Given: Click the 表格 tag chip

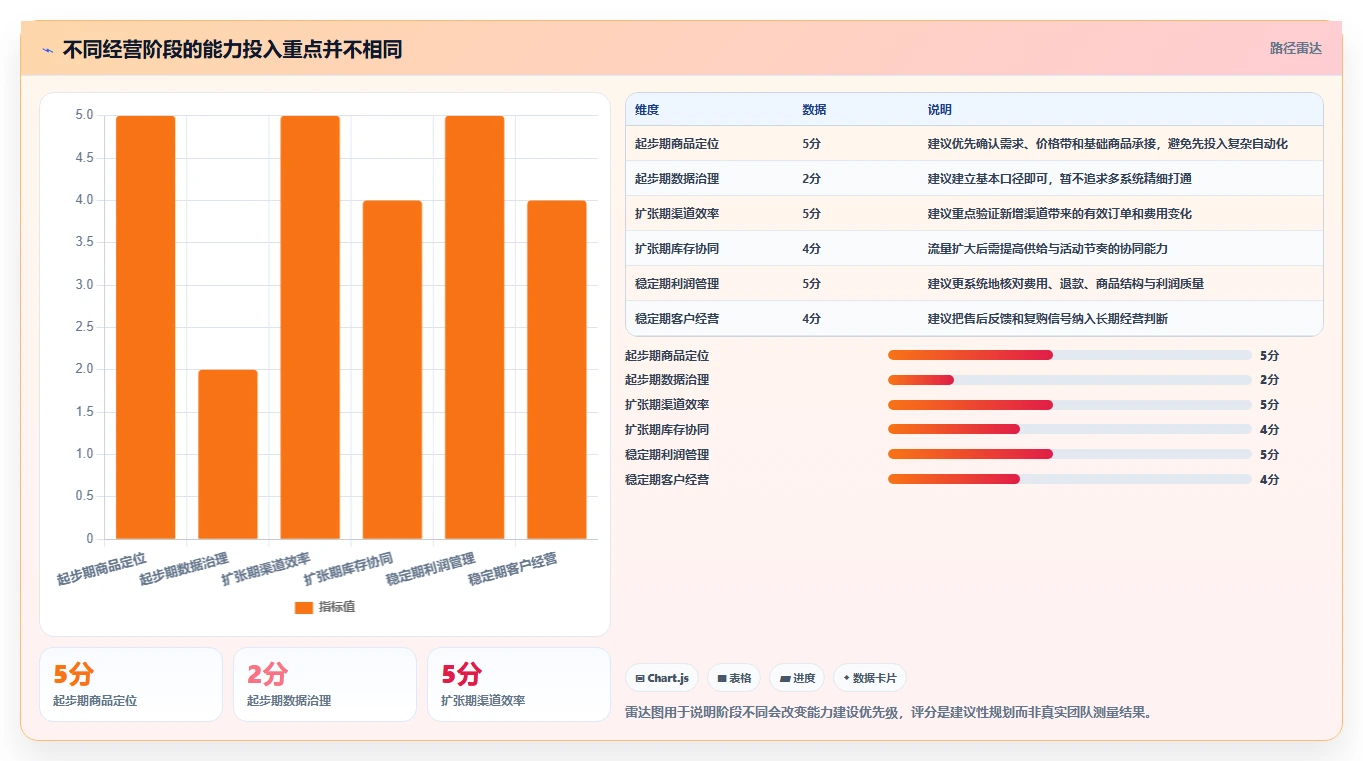Looking at the screenshot, I should coord(734,678).
